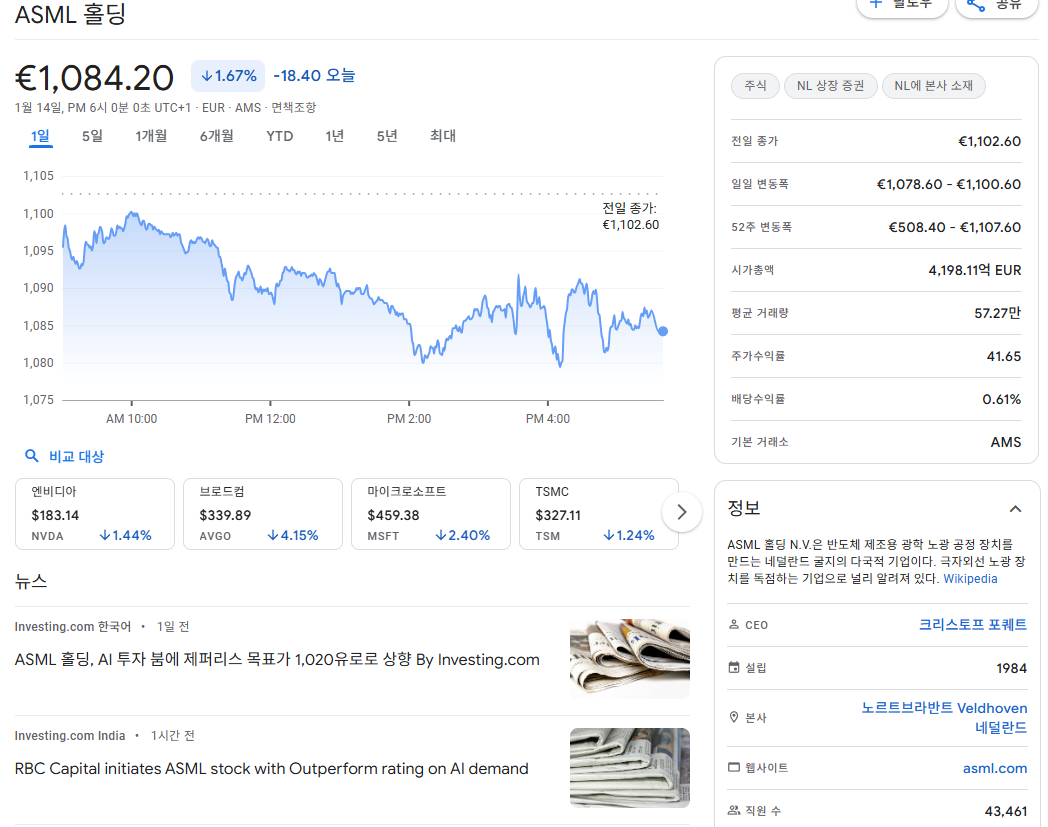Open the 마이크로소프트 MSFT comparison card

[x=430, y=513]
